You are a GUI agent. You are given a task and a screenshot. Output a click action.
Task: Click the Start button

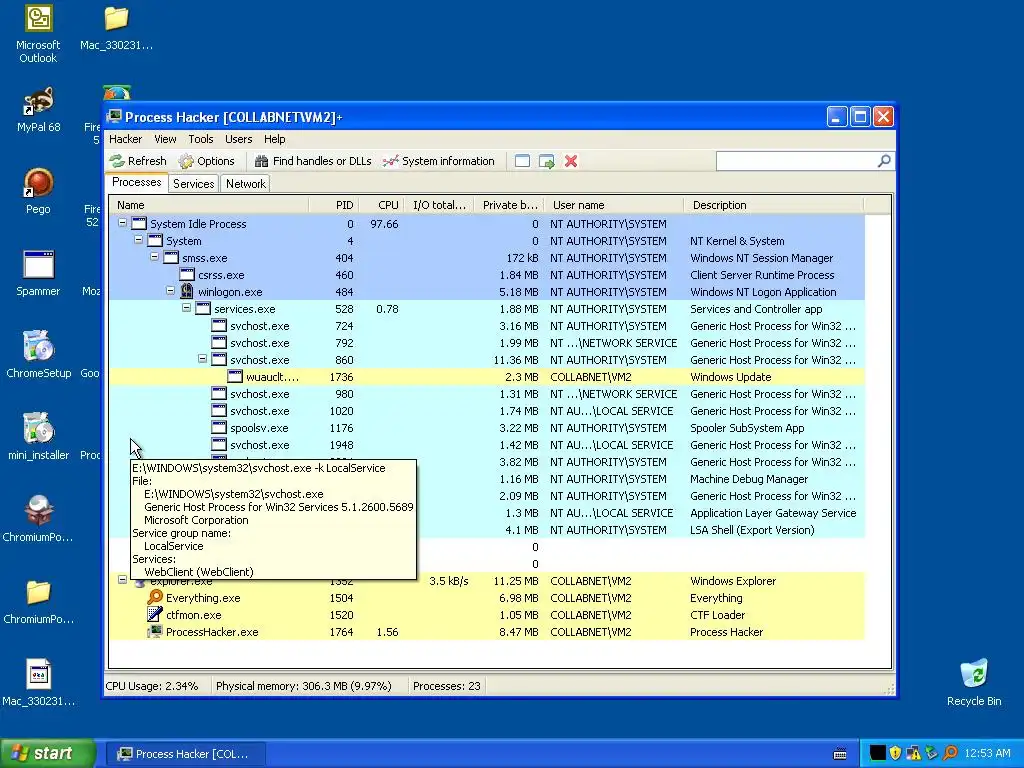[48, 753]
